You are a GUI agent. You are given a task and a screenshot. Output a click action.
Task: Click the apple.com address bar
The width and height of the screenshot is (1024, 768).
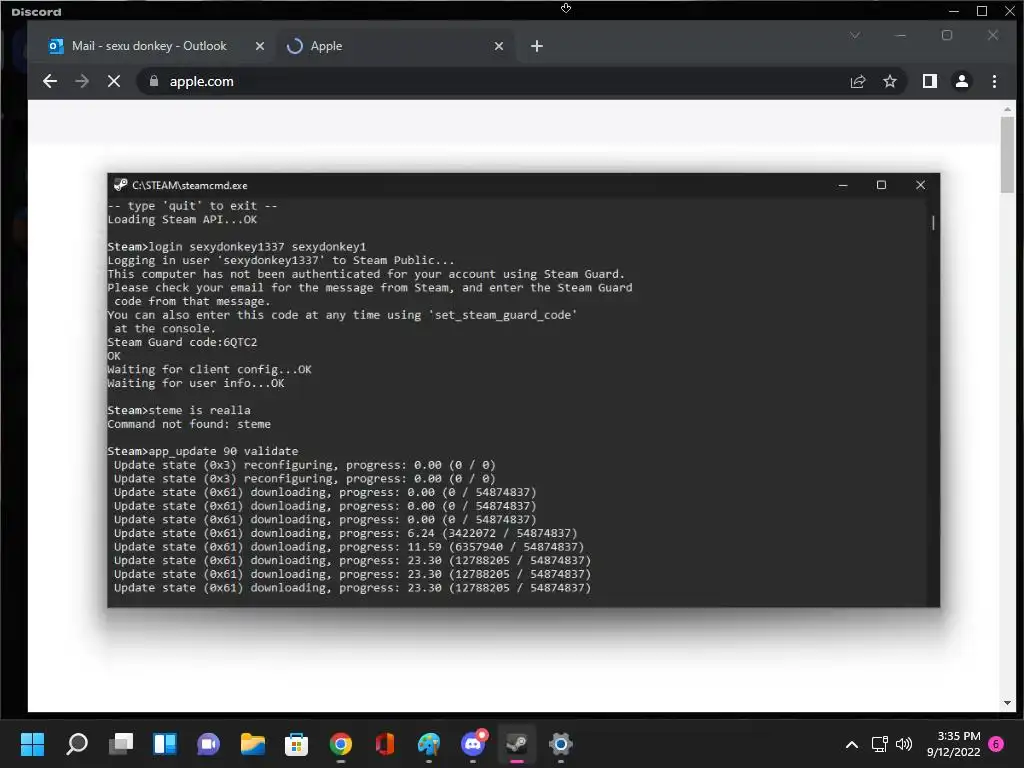(490, 81)
